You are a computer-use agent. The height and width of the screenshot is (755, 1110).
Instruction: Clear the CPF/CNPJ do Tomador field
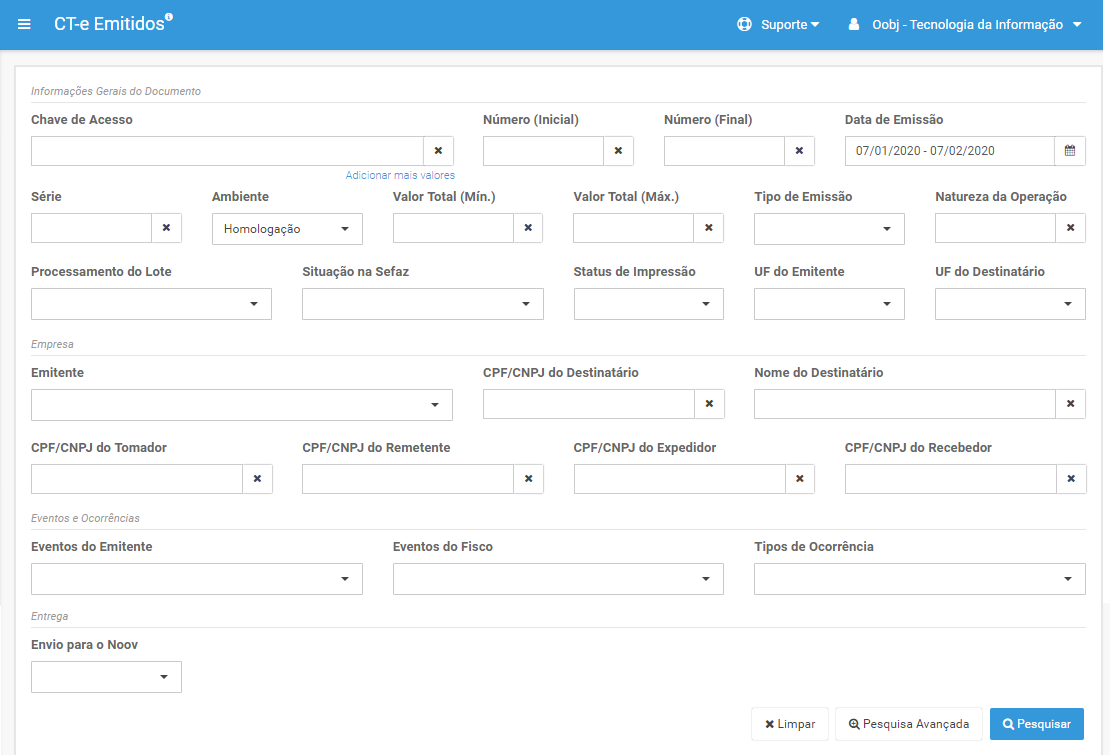(258, 479)
